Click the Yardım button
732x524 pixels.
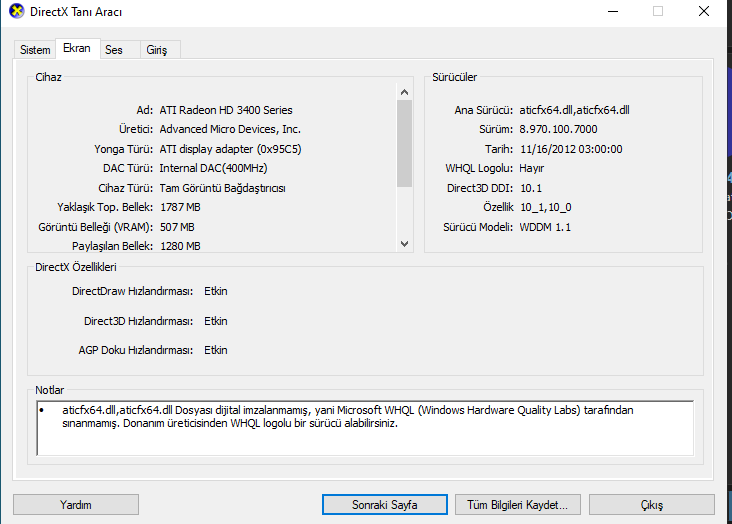(x=76, y=505)
